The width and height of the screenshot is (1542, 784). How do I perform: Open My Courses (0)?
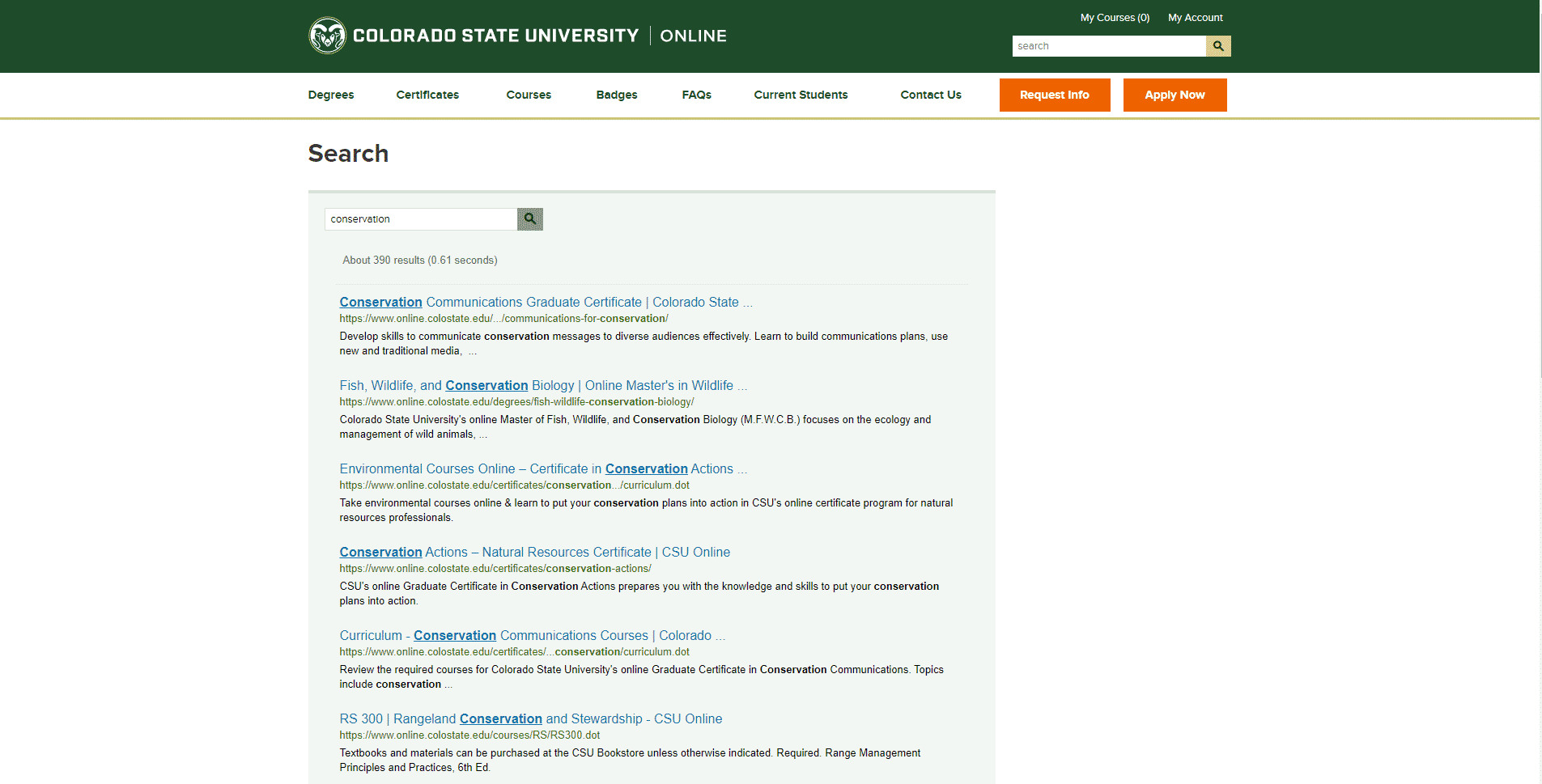point(1115,18)
